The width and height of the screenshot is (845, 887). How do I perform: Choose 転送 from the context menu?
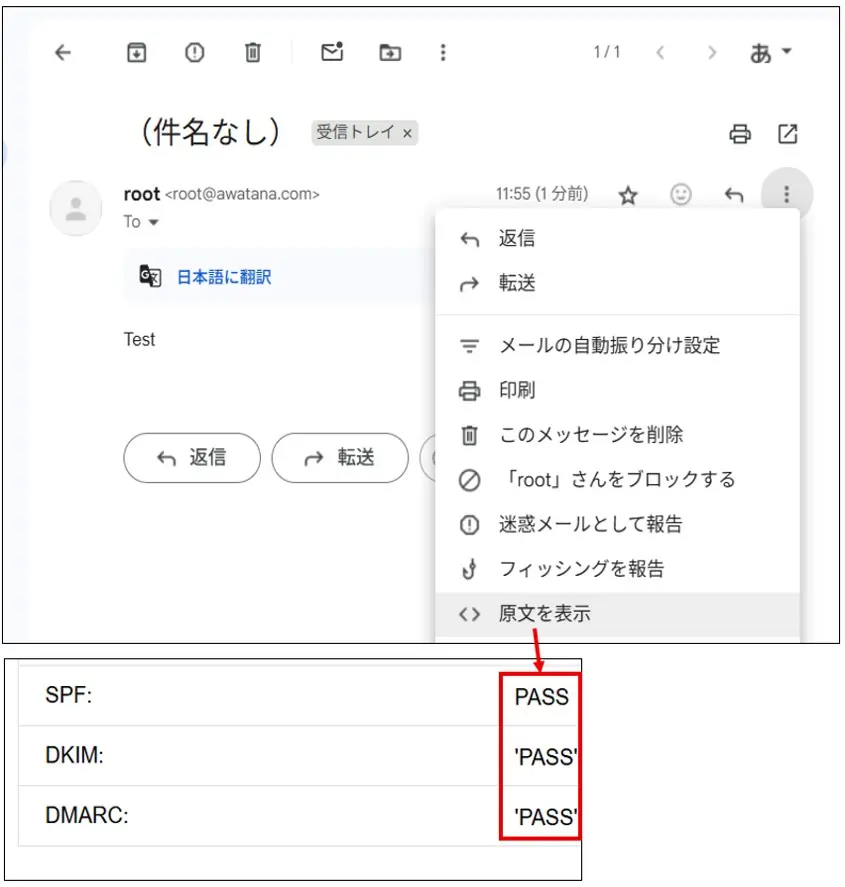click(618, 283)
